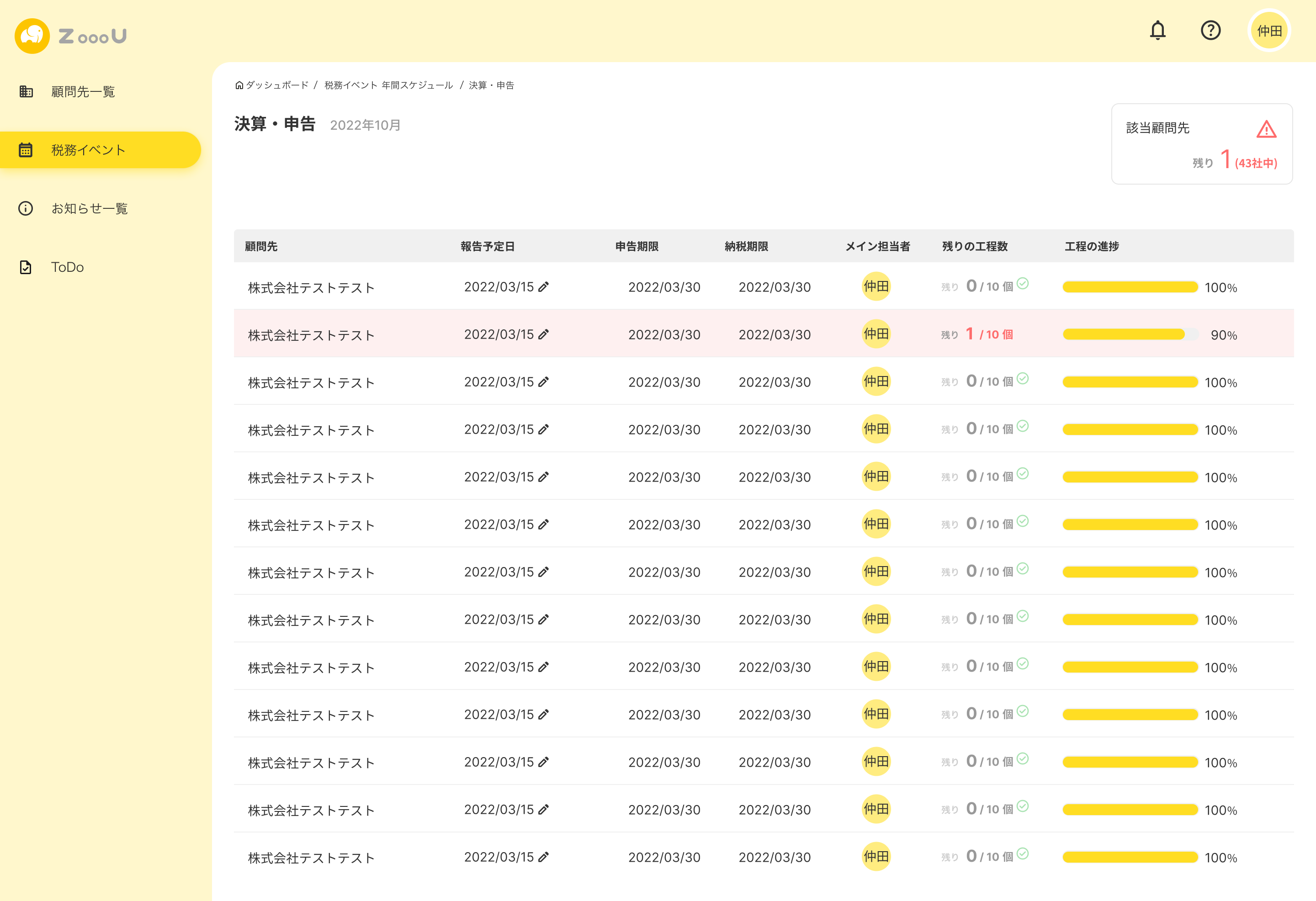Click the green check beside 0 / 10 個 top row
1316x901 pixels.
point(1022,284)
